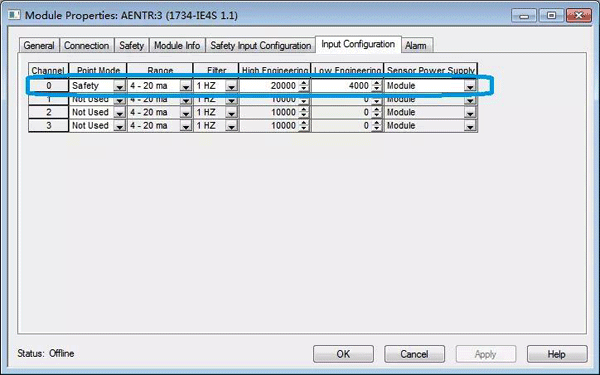Open Sensor Power Supply dropdown for channel 0

click(470, 86)
